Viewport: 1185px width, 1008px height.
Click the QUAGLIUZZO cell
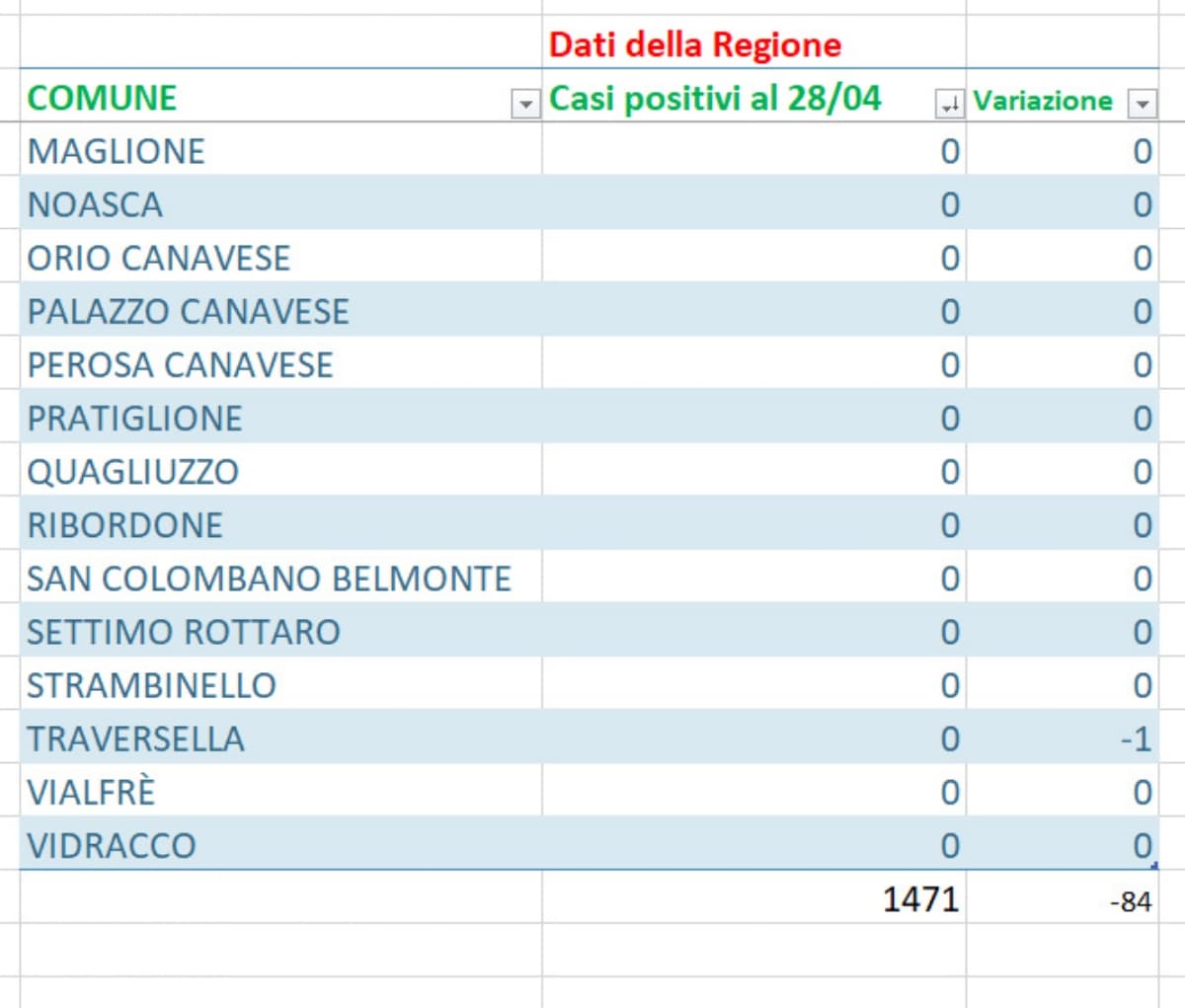click(132, 471)
